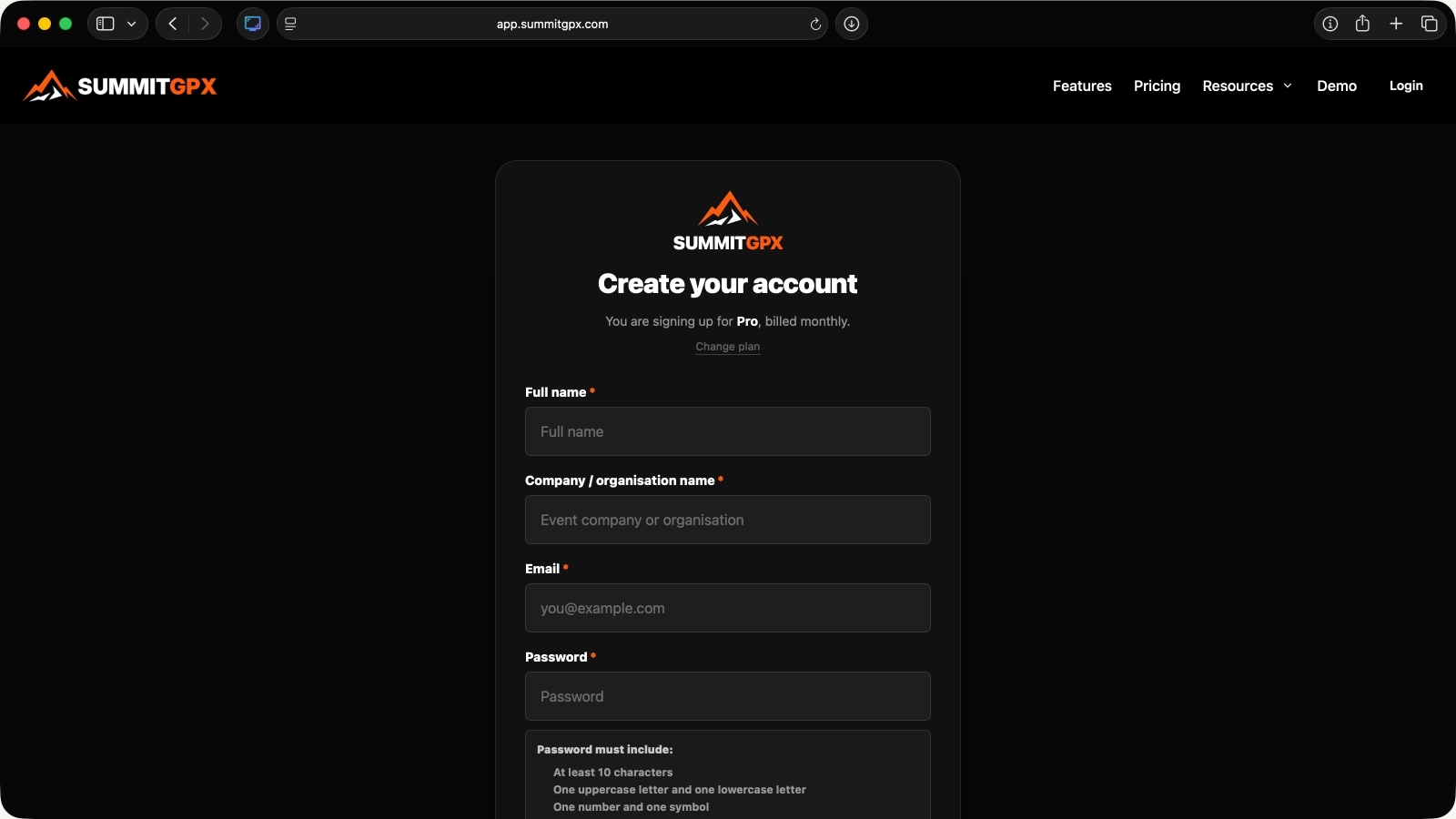Click the screen-sharing toolbar icon
This screenshot has height=819, width=1456.
coord(253,24)
